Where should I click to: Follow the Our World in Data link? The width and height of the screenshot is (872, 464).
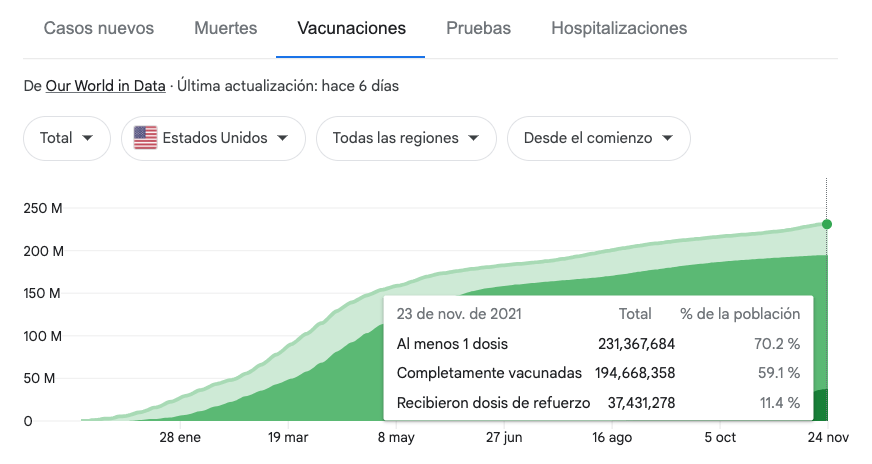105,86
